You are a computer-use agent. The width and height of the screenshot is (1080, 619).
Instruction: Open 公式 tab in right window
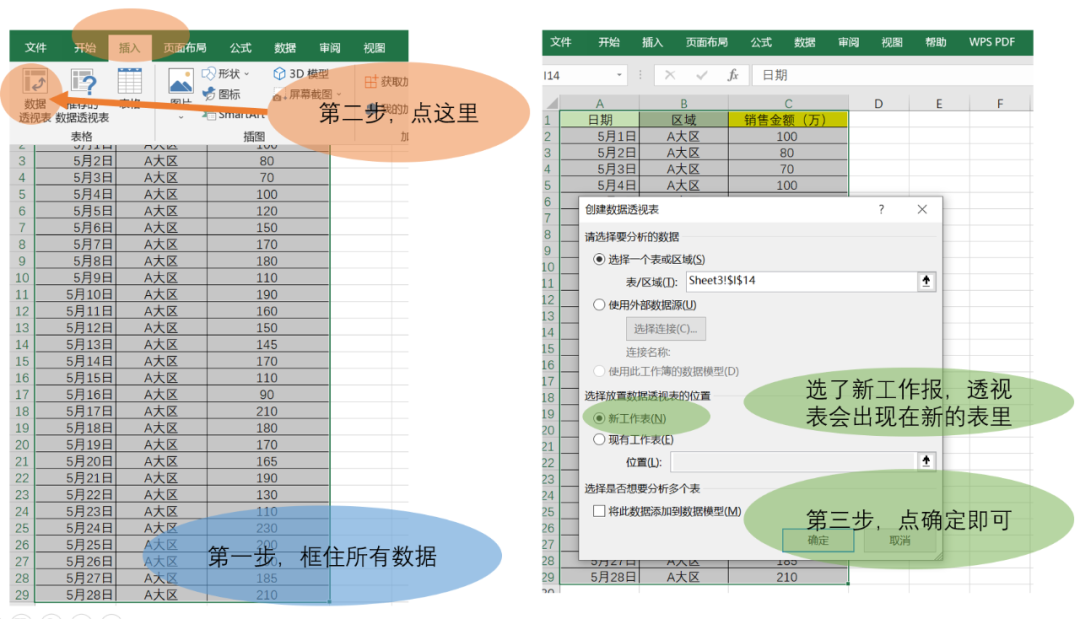tap(761, 42)
